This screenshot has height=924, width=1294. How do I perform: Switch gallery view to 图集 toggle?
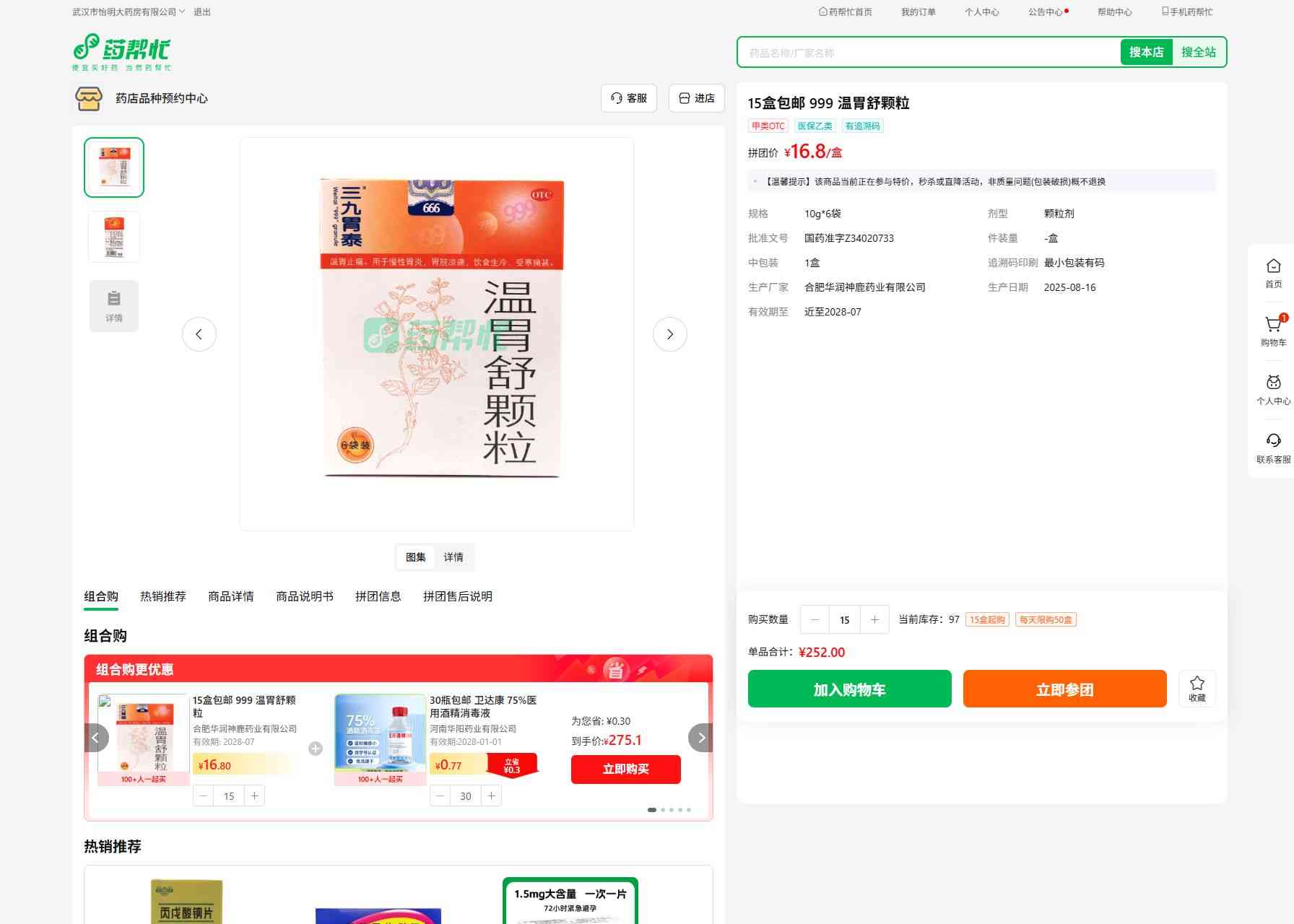pos(415,557)
